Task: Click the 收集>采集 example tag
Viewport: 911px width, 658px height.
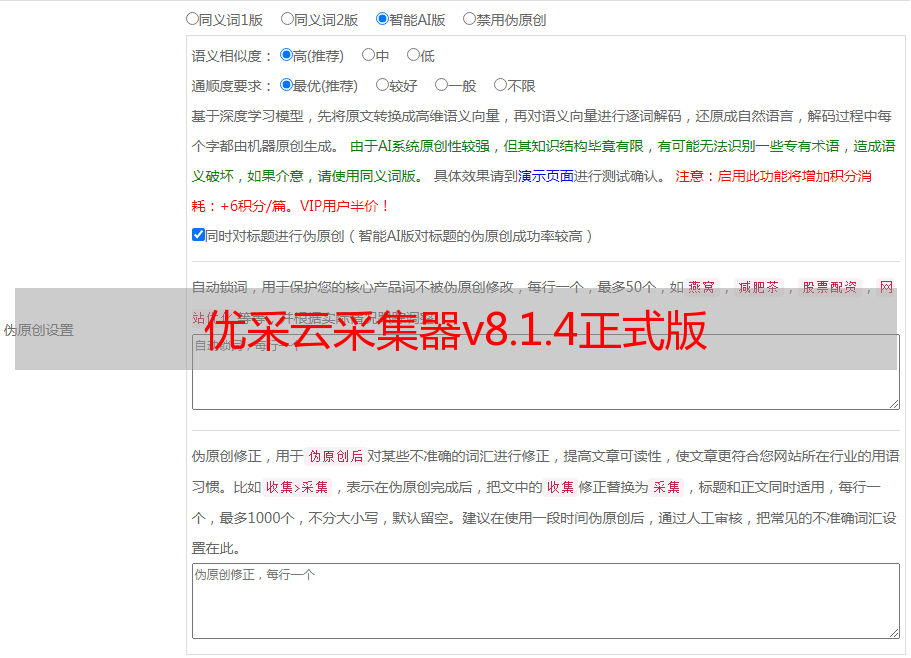Action: [x=297, y=487]
